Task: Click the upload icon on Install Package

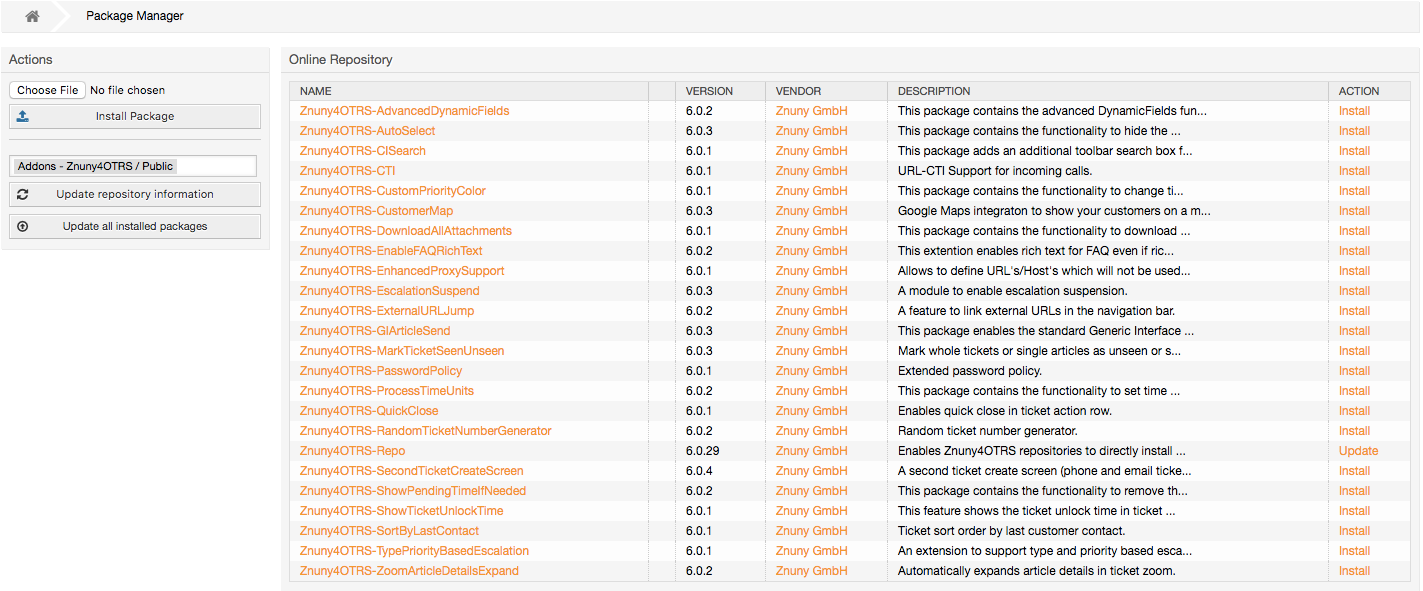Action: pyautogui.click(x=23, y=116)
